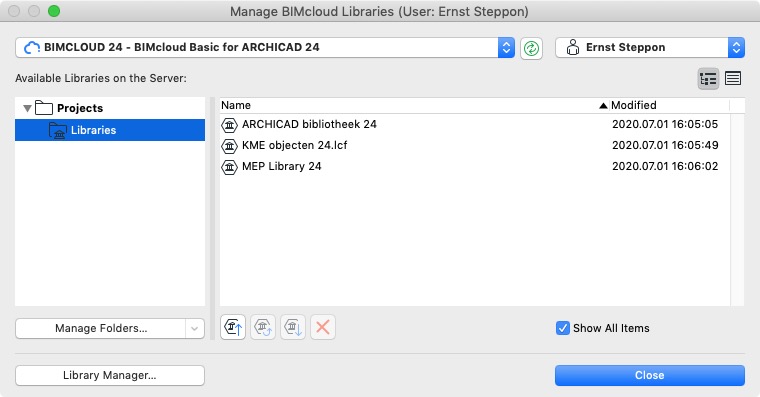
Task: Click the library icon beside KME objecten 24.lcf
Action: pyautogui.click(x=229, y=145)
